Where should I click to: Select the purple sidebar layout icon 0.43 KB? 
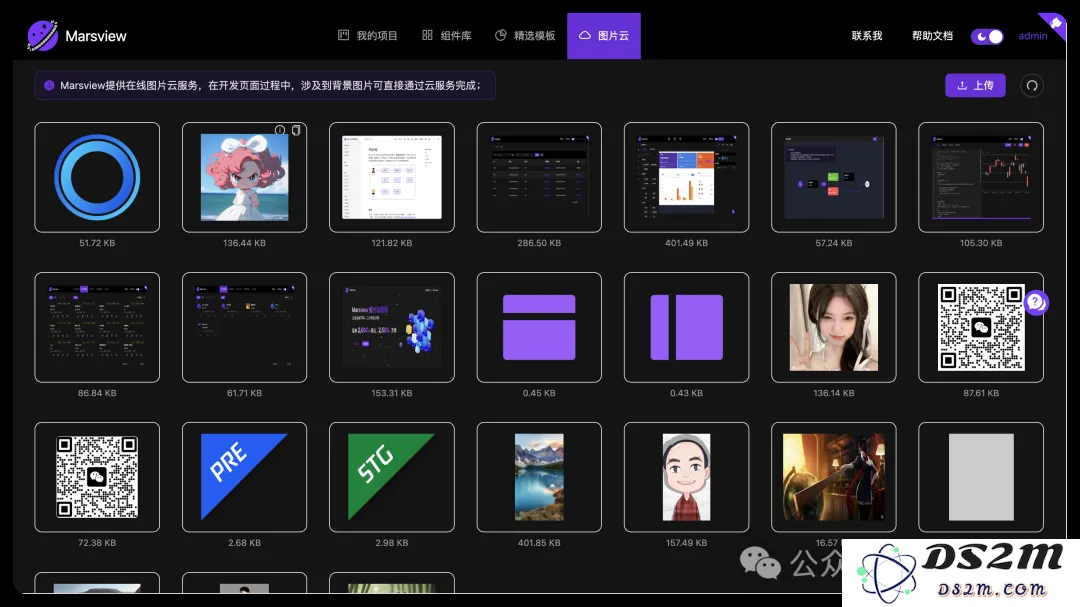tap(687, 327)
